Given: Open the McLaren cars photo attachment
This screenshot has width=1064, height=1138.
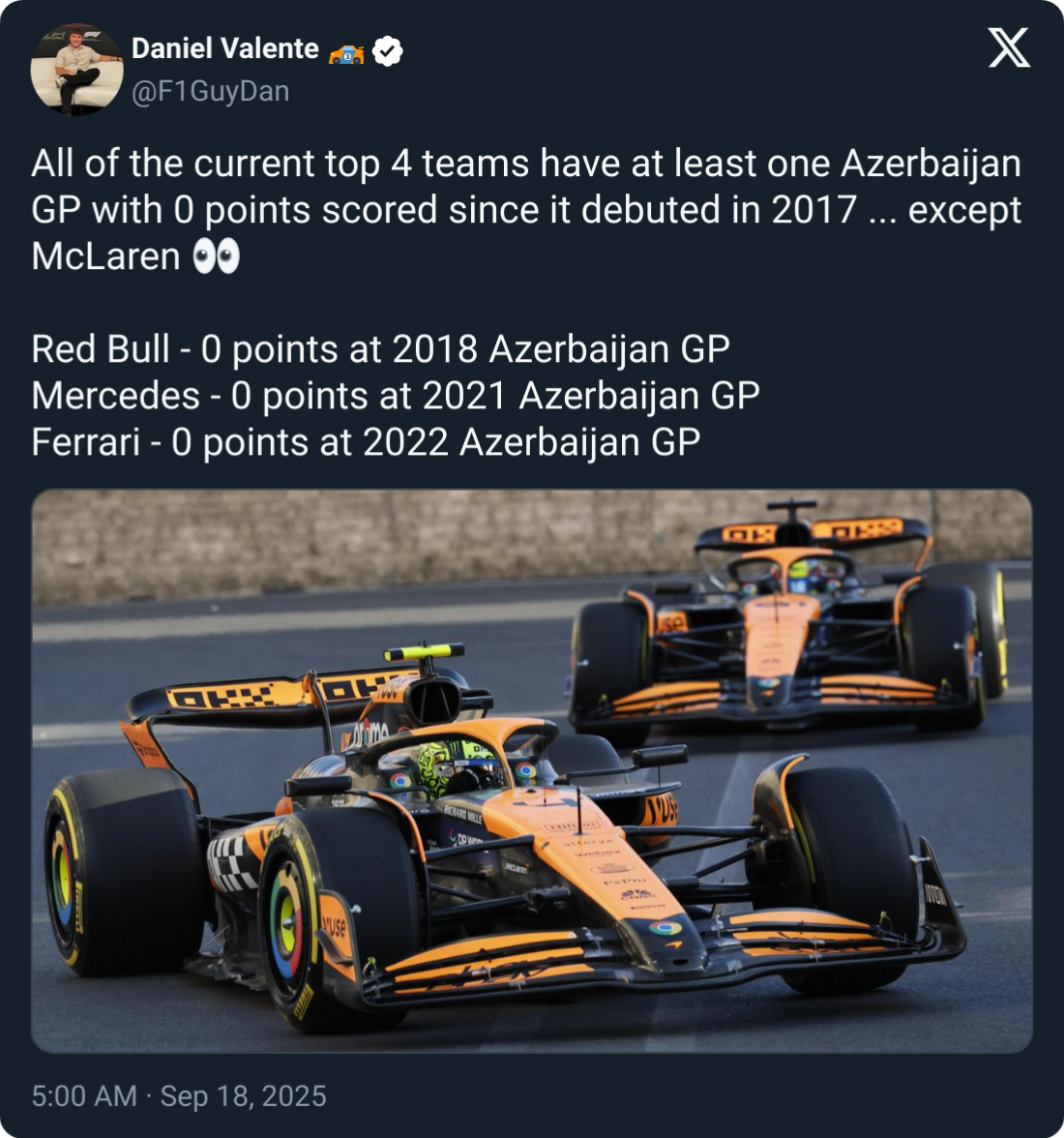Looking at the screenshot, I should pyautogui.click(x=532, y=770).
